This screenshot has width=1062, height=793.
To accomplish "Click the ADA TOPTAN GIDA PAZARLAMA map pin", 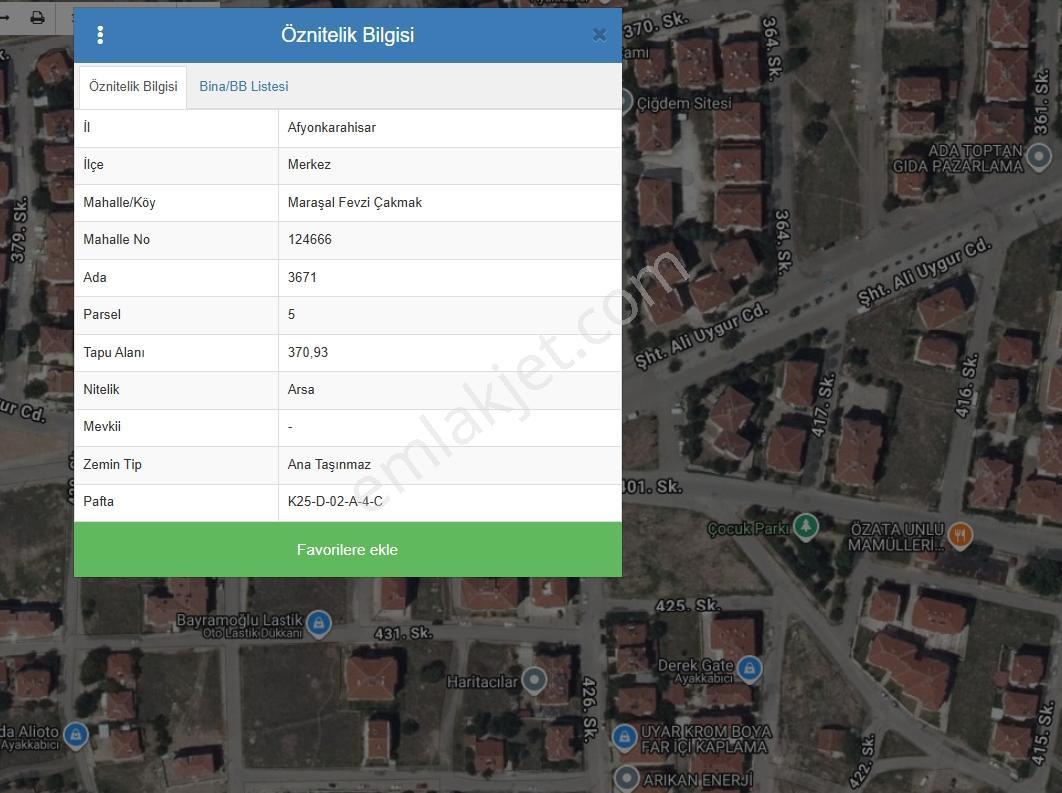I will pos(1039,156).
